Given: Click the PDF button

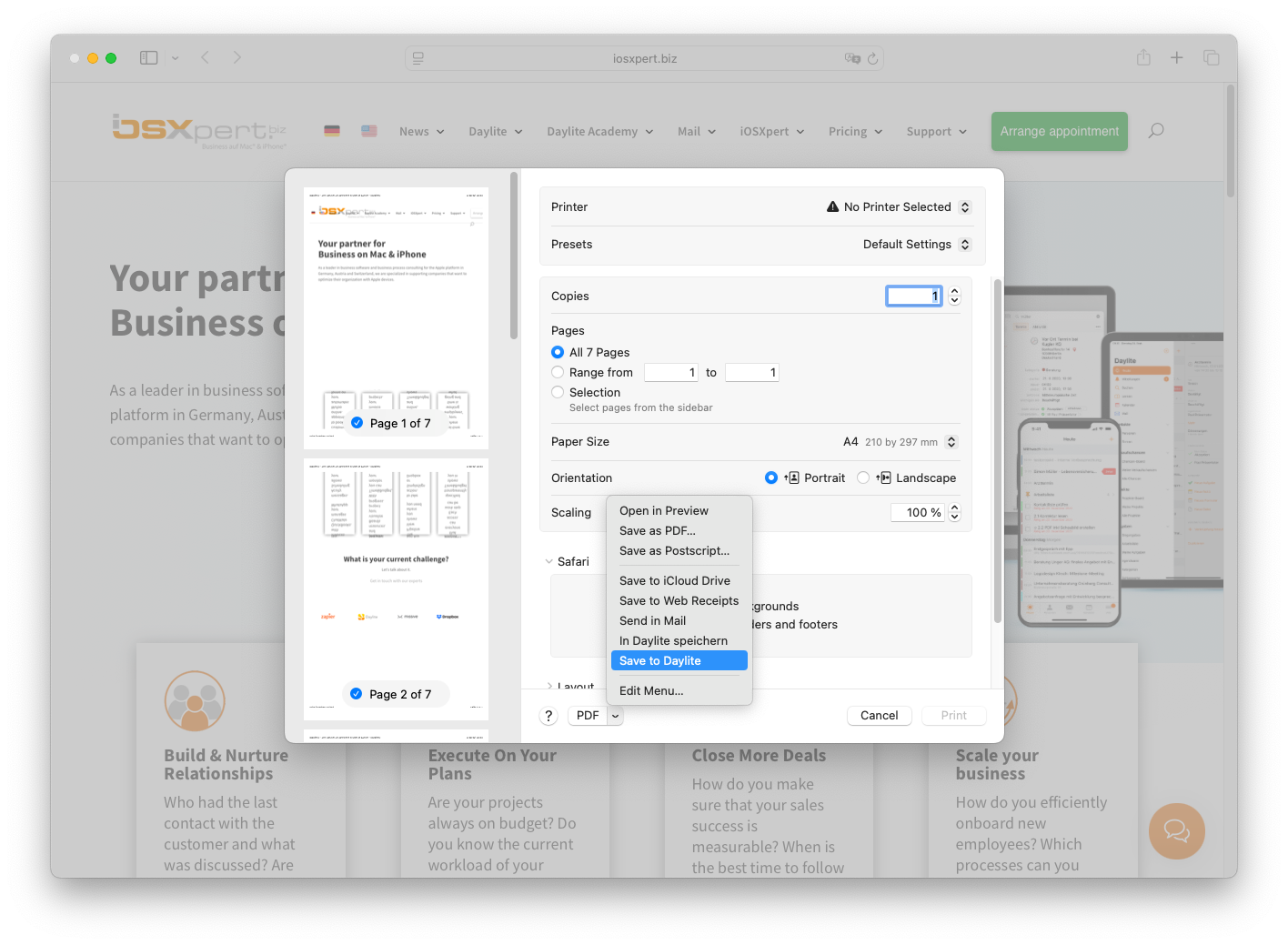Looking at the screenshot, I should 588,716.
